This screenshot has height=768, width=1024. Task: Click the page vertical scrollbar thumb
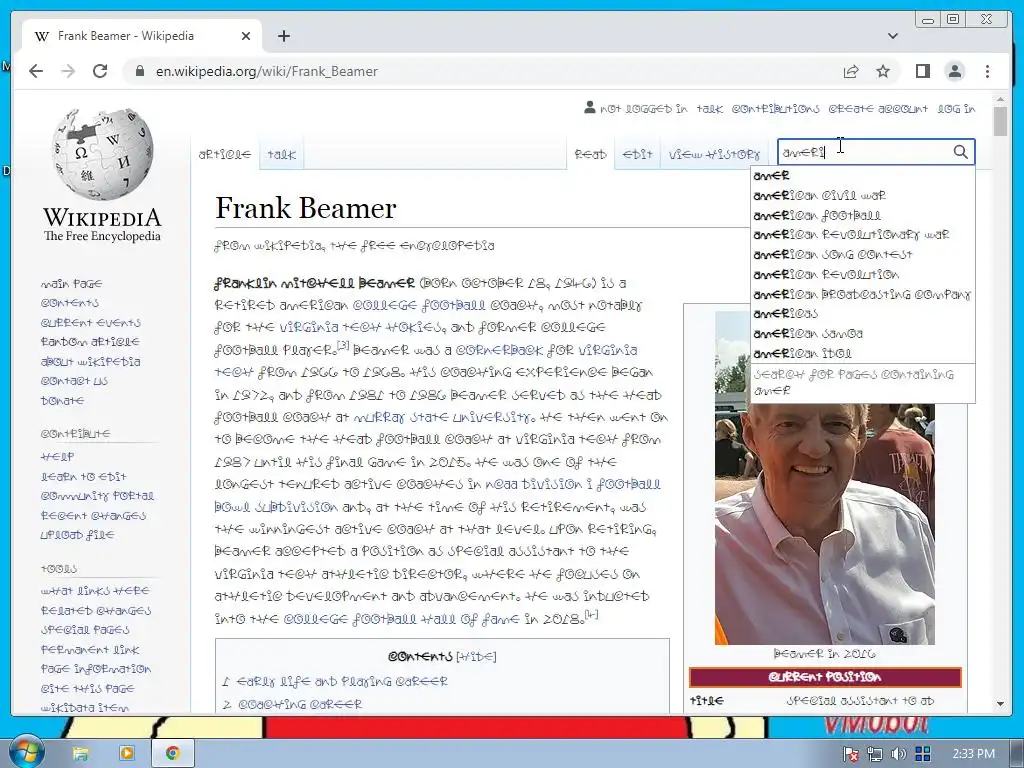tap(1000, 121)
